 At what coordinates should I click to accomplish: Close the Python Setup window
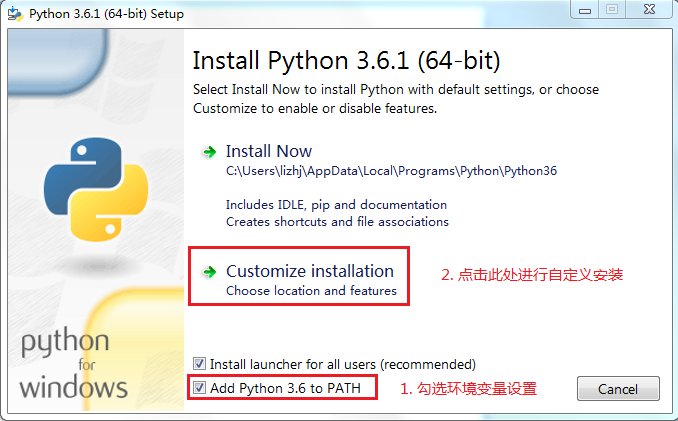[649, 11]
